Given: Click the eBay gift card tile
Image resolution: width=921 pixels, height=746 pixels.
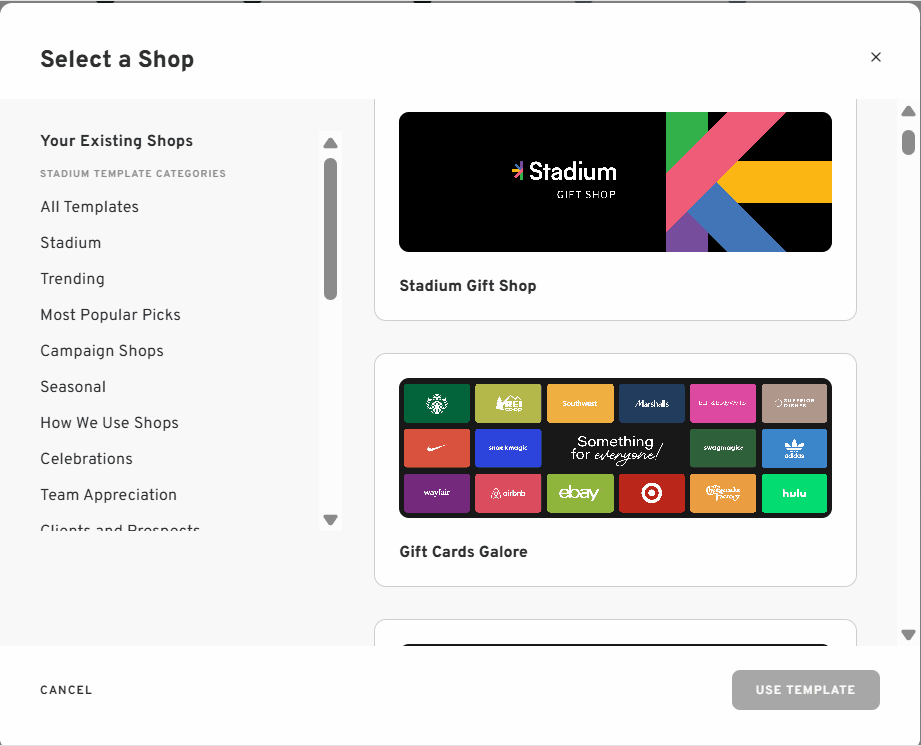Looking at the screenshot, I should [x=580, y=493].
